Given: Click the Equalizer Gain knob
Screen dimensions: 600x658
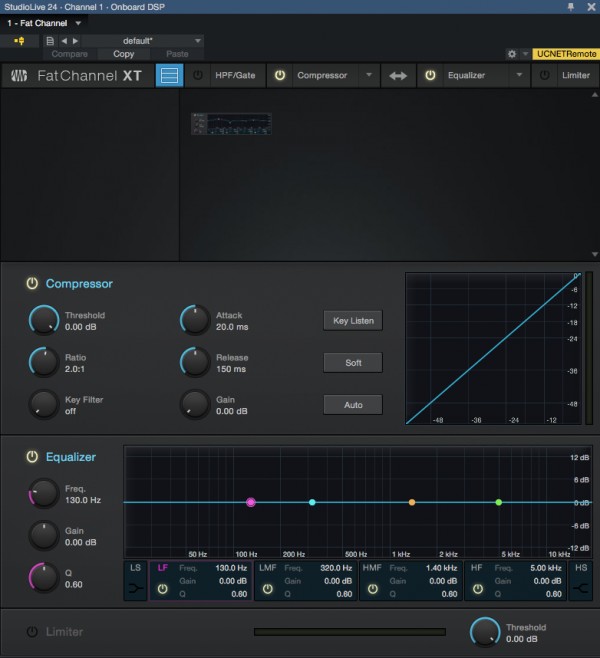Looking at the screenshot, I should (x=44, y=535).
